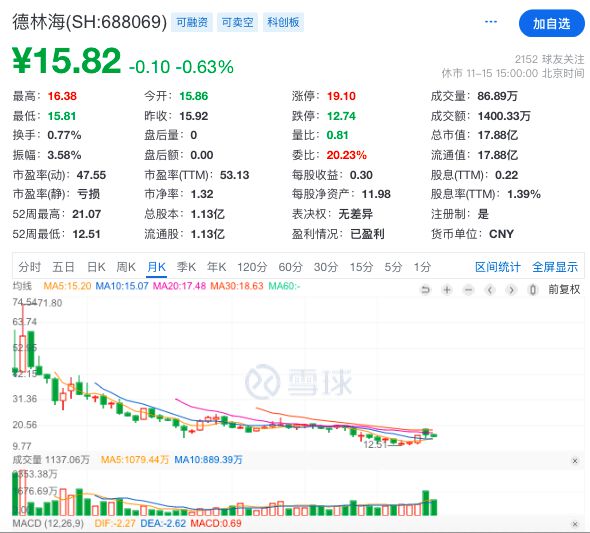Click the chart reset undo icon
The height and width of the screenshot is (533, 590).
[425, 290]
